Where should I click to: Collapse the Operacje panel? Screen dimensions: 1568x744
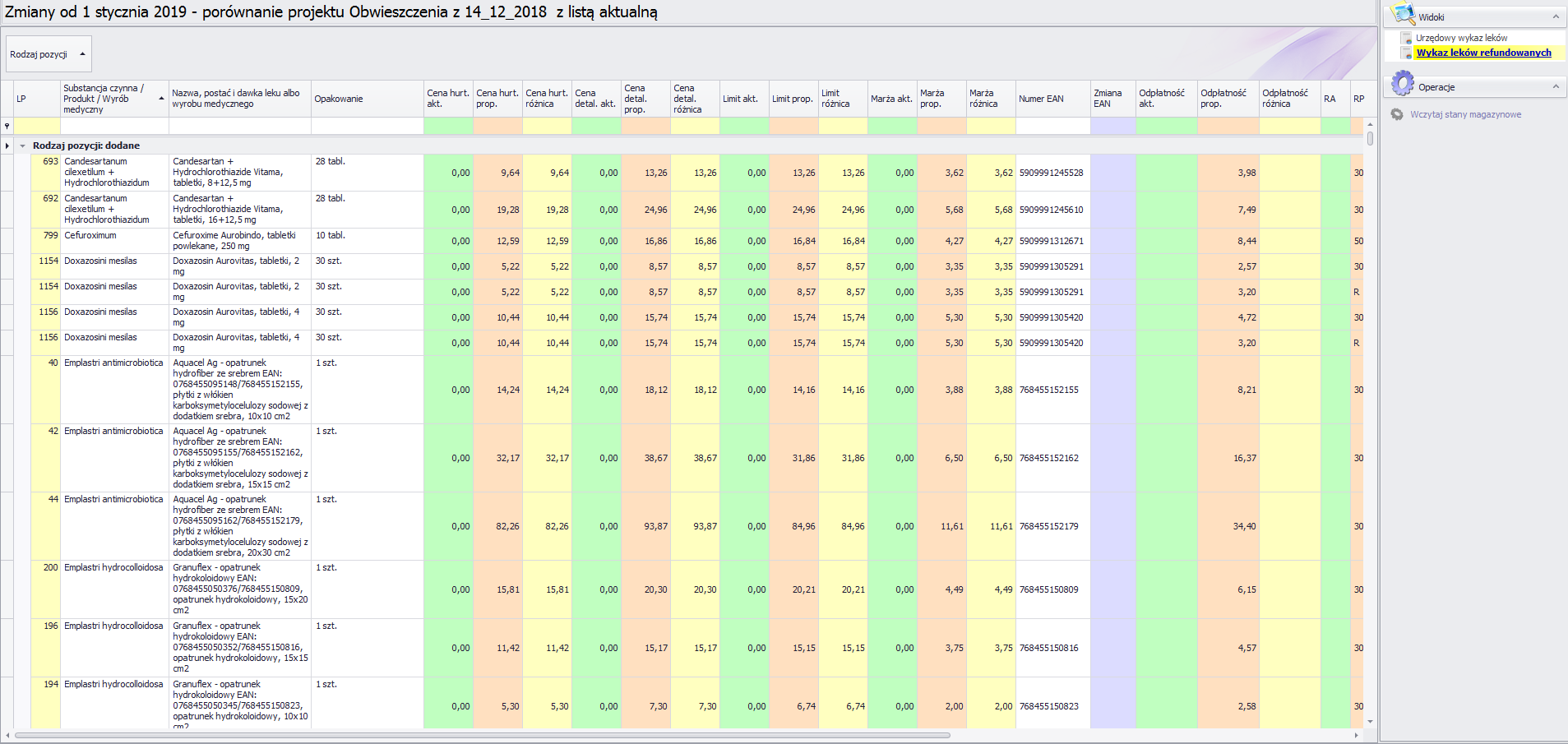point(1556,86)
